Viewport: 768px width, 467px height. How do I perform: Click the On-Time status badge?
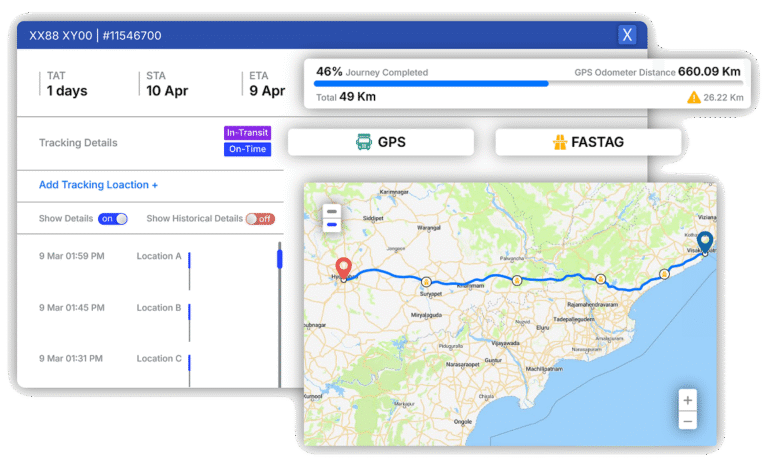(x=247, y=149)
